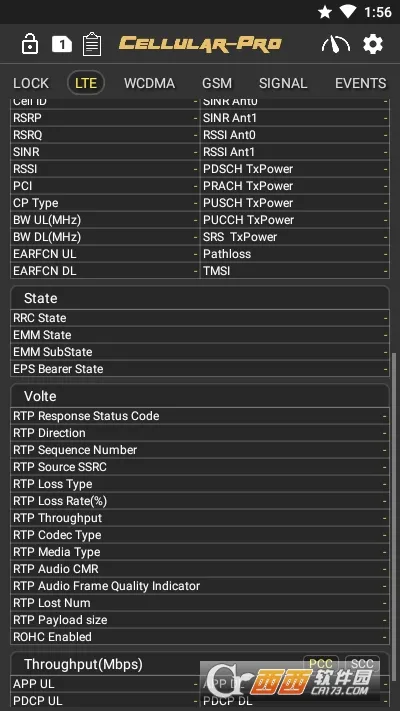400x711 pixels.
Task: Select the RTP Audio CMR row
Action: (x=200, y=569)
